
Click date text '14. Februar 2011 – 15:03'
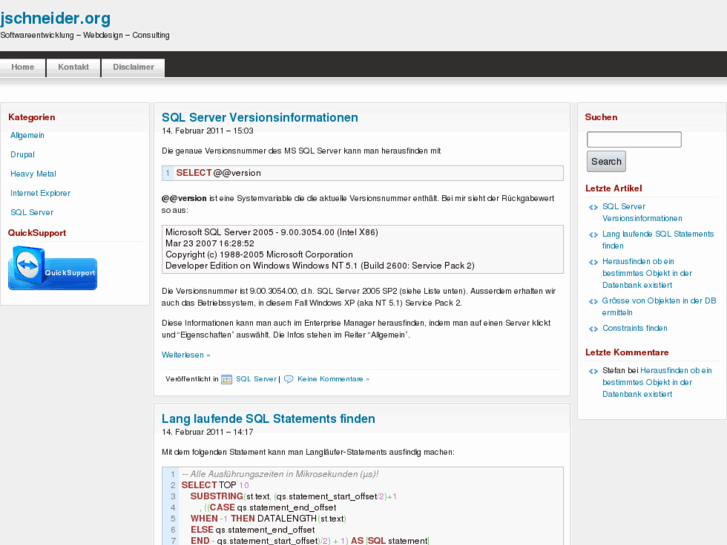207,131
